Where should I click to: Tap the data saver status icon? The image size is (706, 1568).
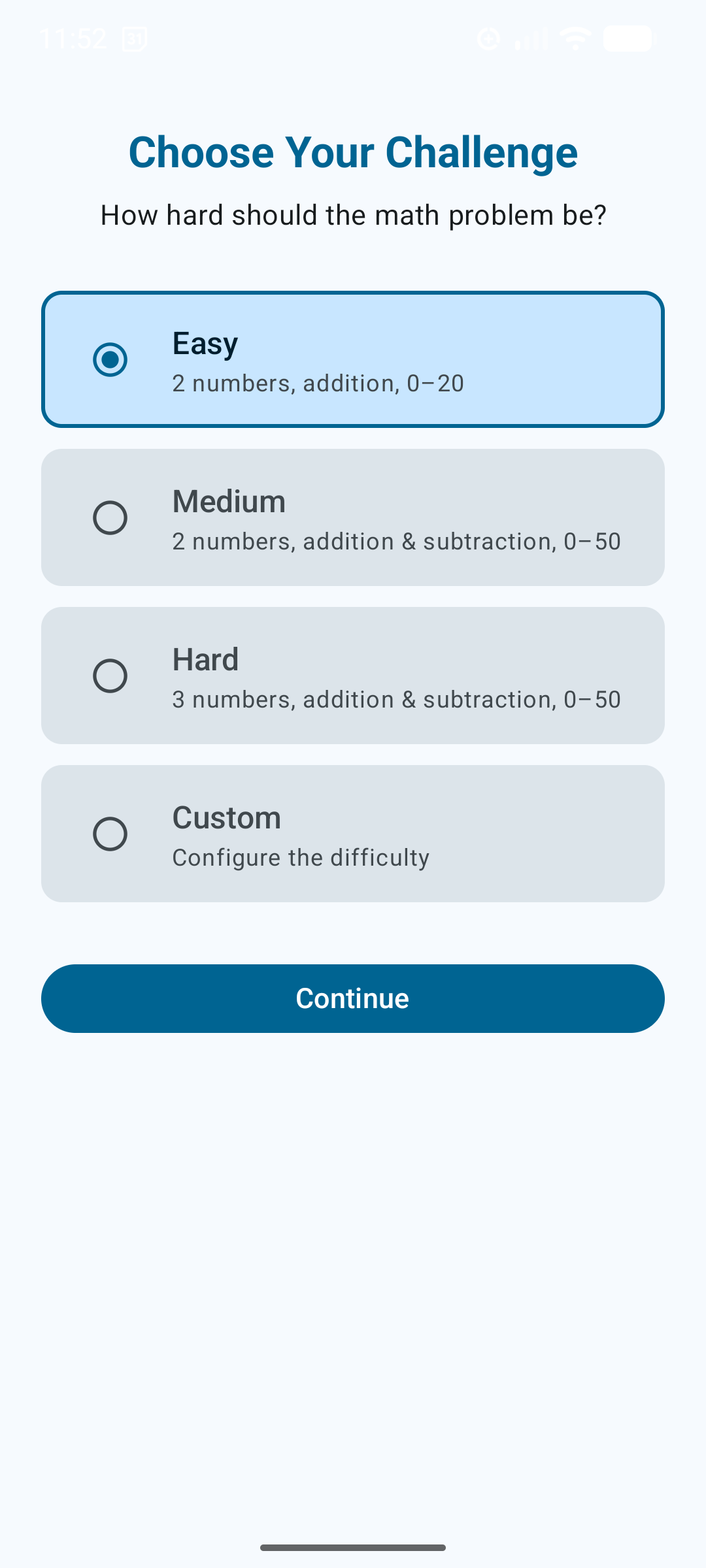point(488,39)
